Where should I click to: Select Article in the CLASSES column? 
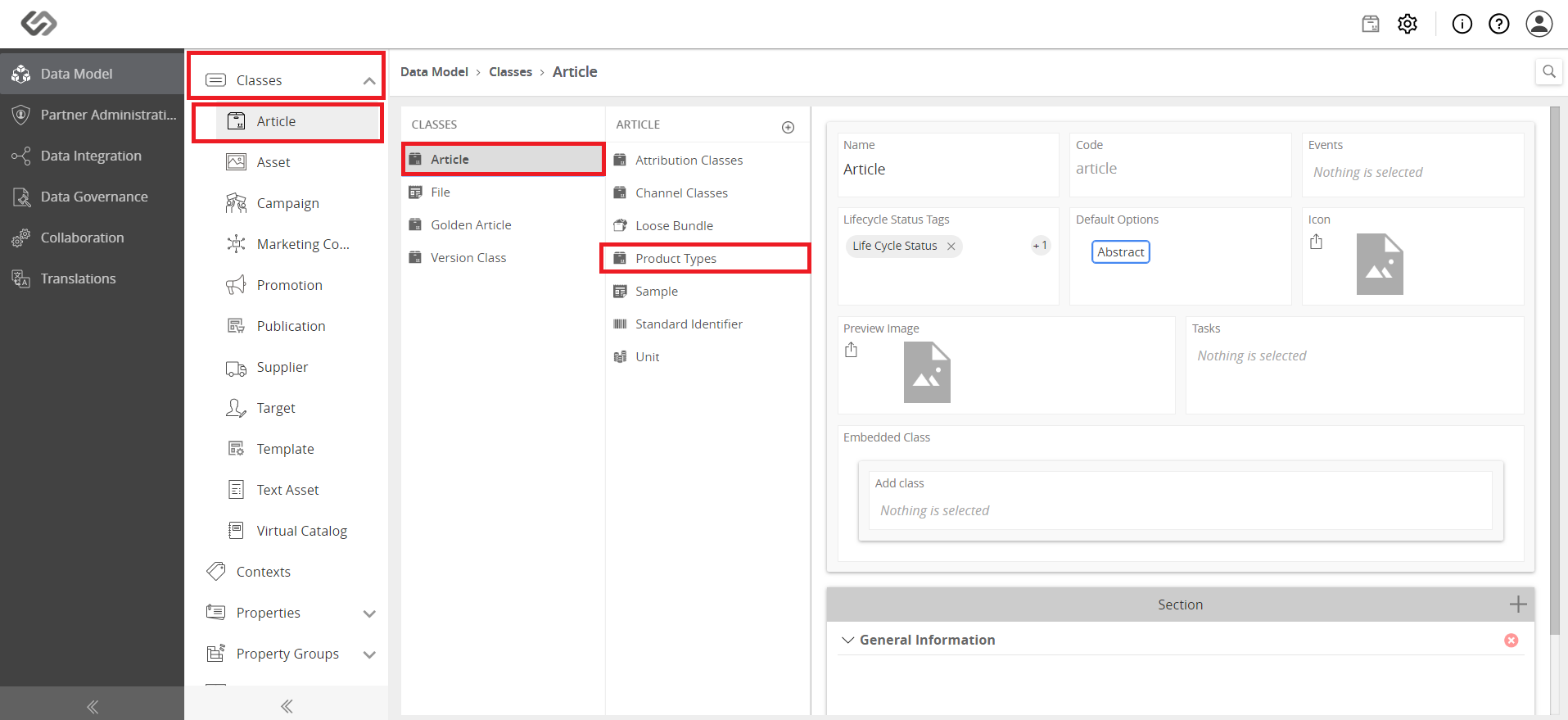[x=503, y=160]
